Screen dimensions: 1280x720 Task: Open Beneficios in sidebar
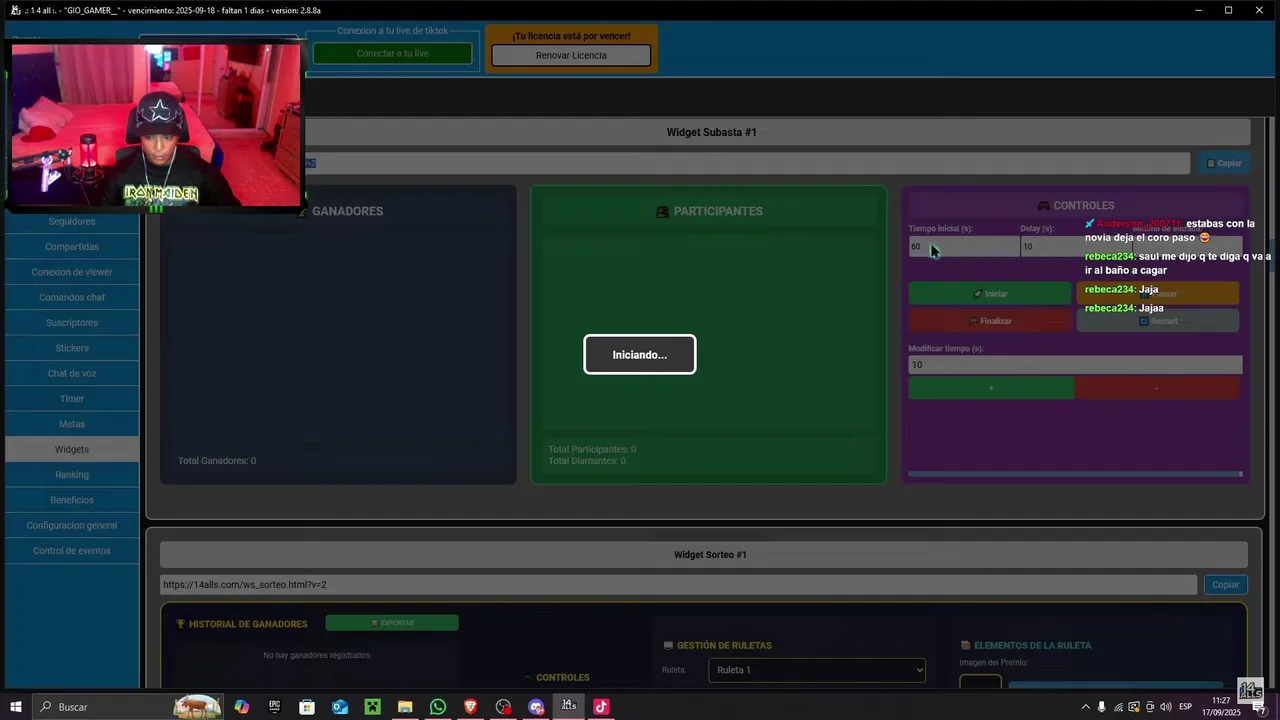(72, 500)
